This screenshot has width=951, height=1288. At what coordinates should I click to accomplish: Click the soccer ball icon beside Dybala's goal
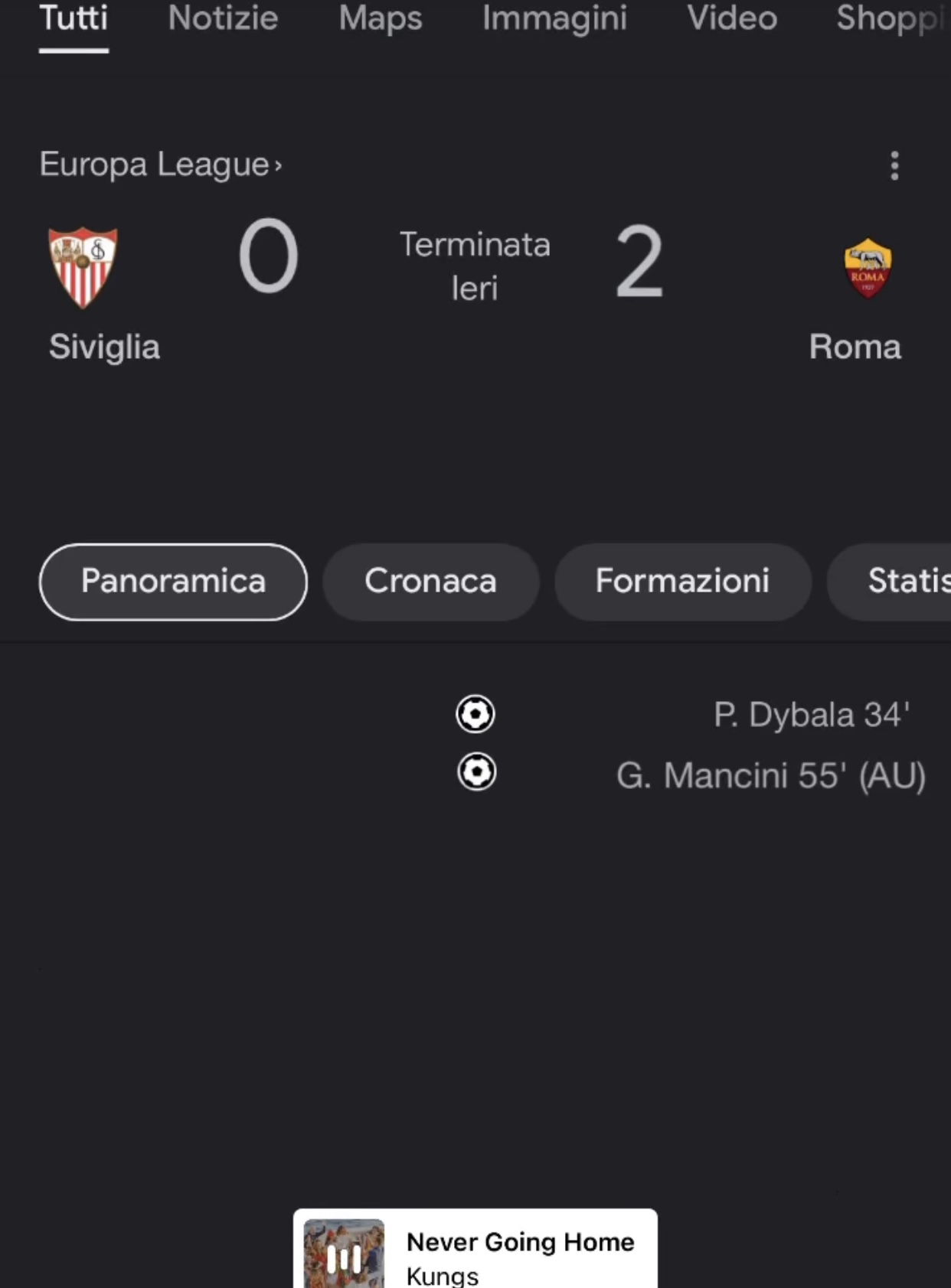(x=475, y=714)
